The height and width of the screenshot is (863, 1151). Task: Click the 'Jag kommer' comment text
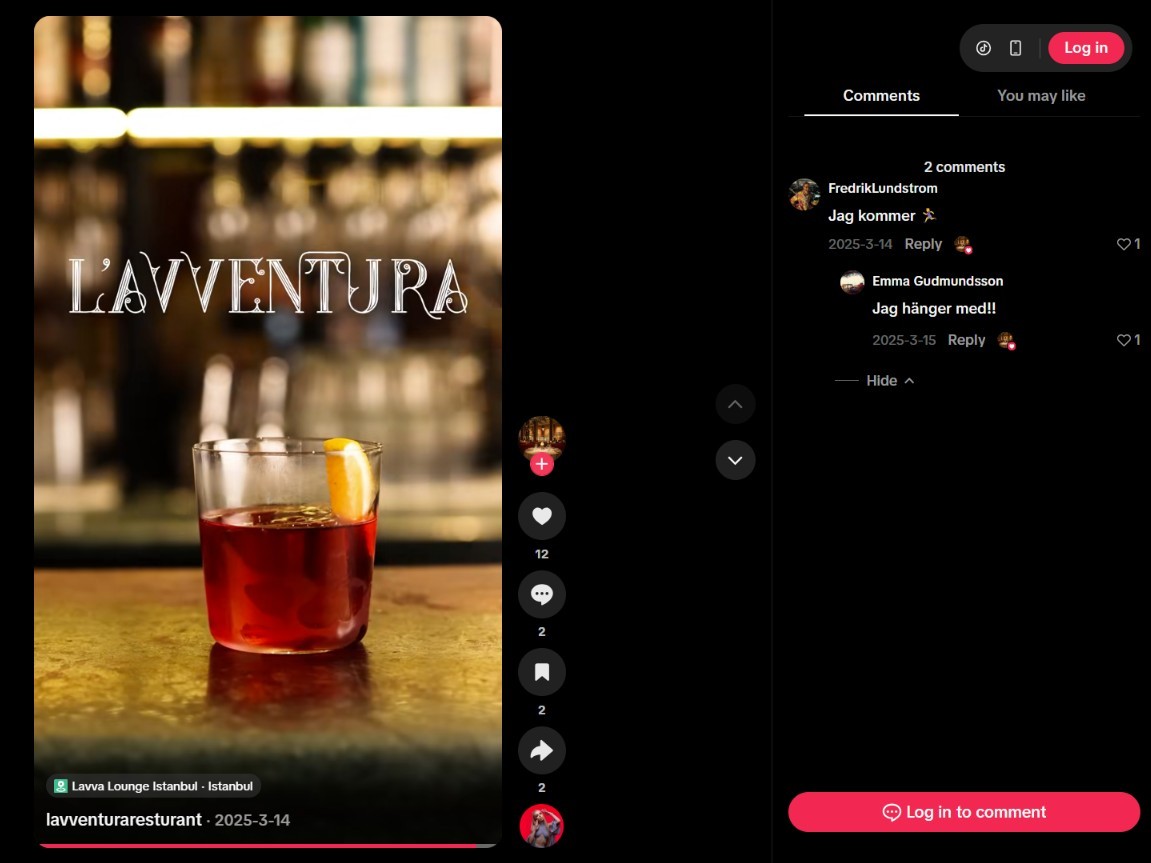click(882, 216)
